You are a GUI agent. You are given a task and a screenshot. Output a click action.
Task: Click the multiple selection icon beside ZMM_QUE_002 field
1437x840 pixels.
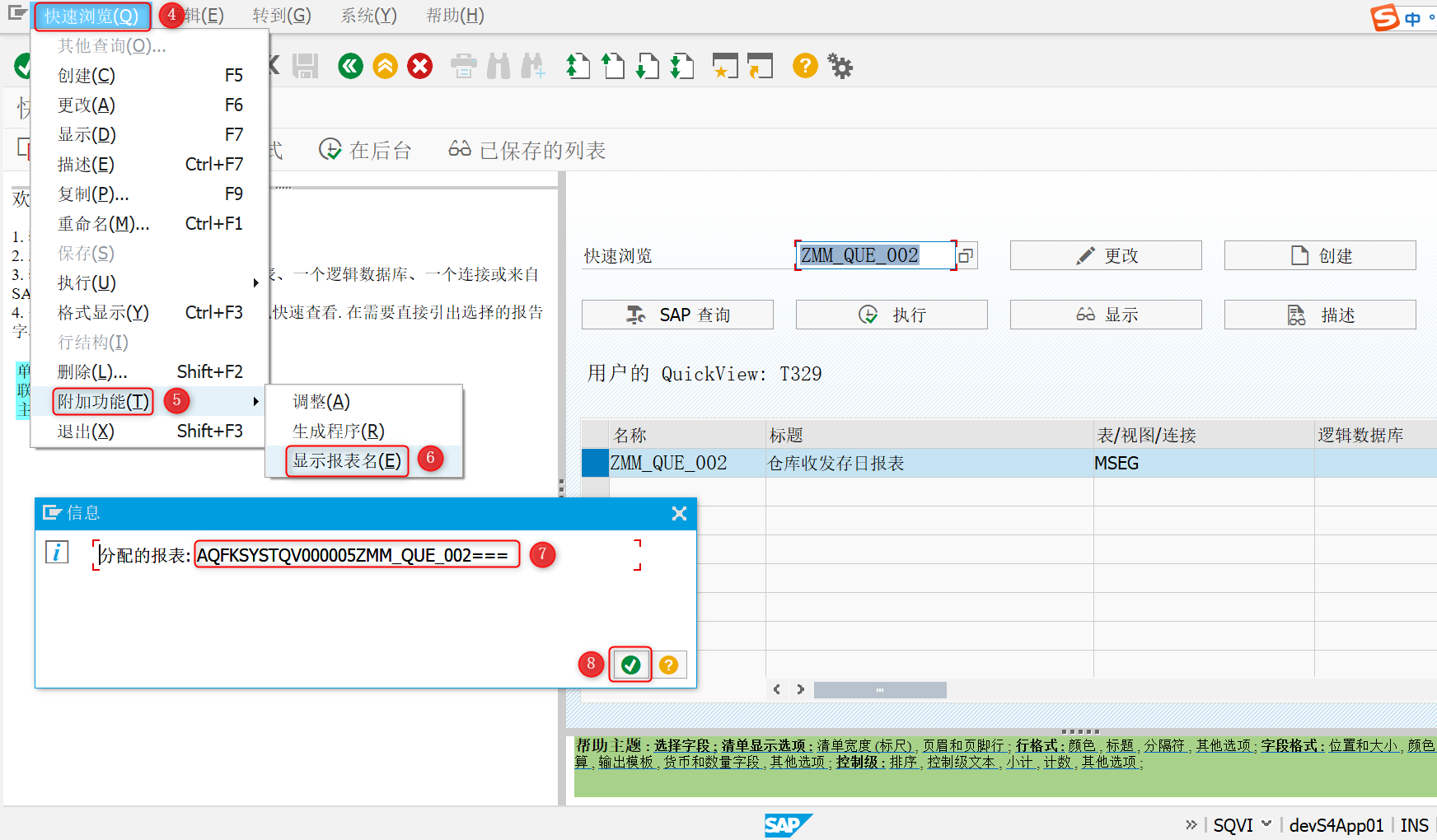click(x=965, y=255)
